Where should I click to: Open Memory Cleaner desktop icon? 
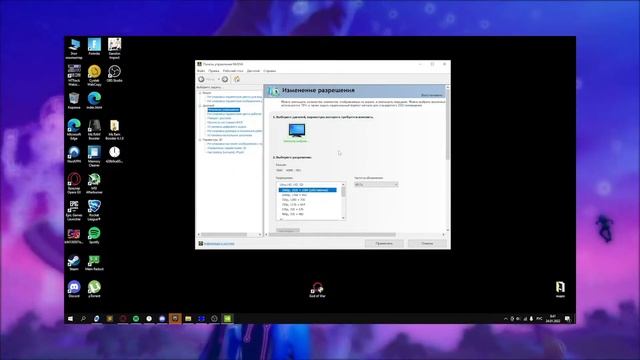pyautogui.click(x=94, y=157)
